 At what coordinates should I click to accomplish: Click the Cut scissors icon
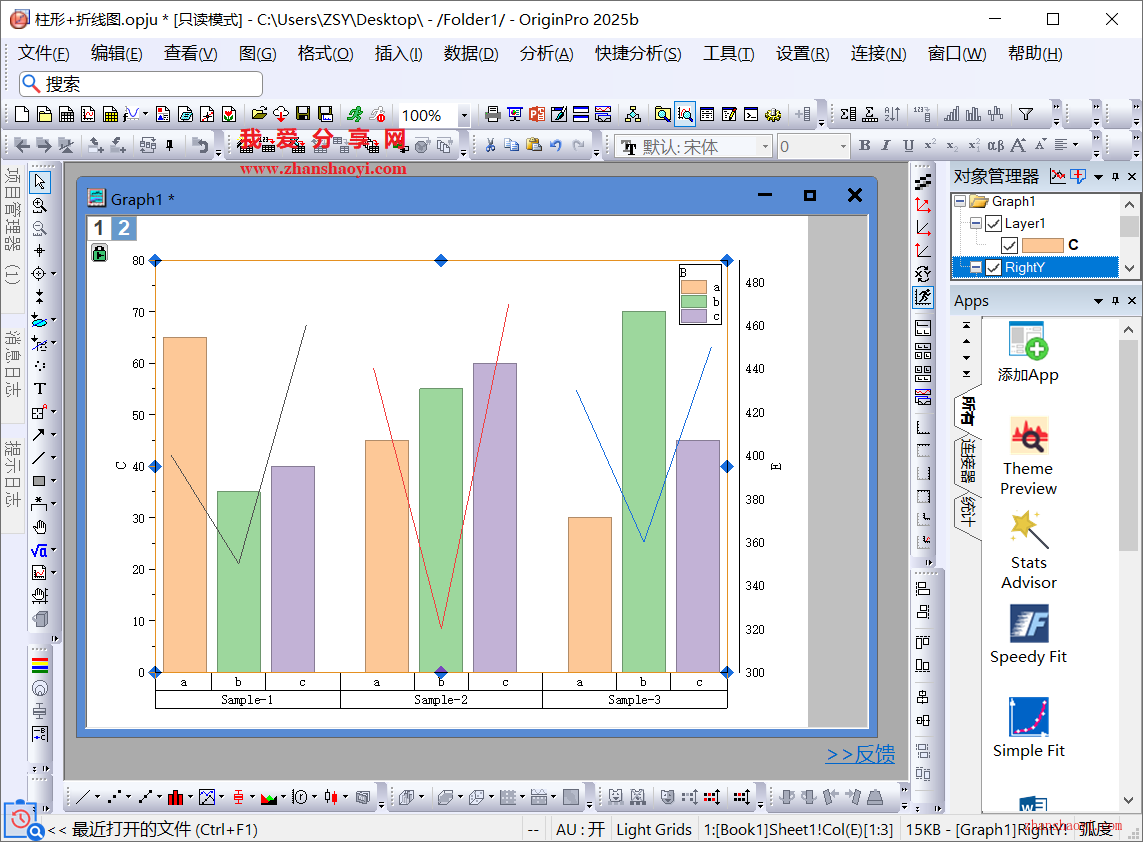(490, 146)
